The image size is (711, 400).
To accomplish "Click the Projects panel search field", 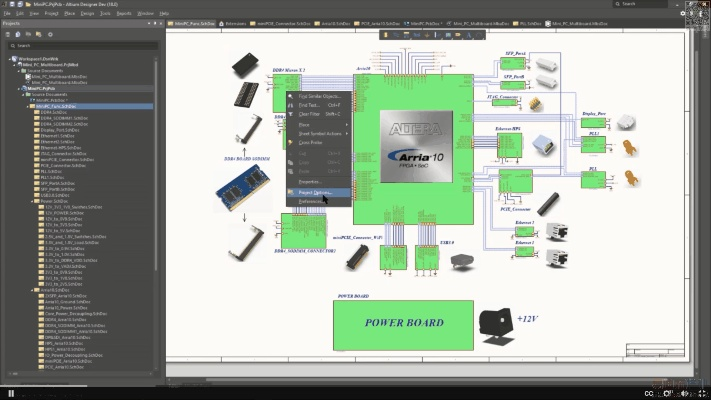I will tap(80, 46).
